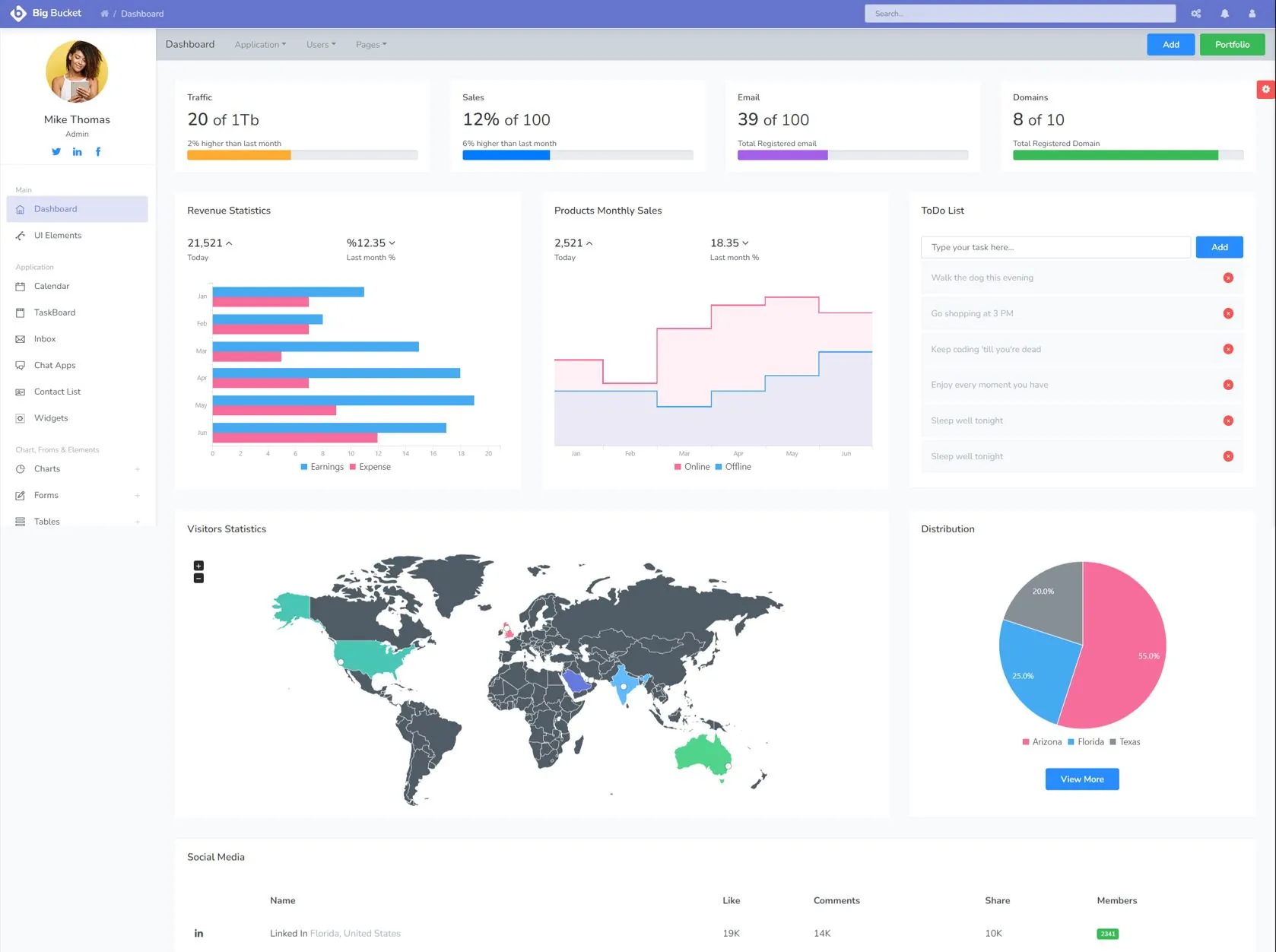The image size is (1276, 952).
Task: Click View More under Distribution chart
Action: [x=1081, y=779]
